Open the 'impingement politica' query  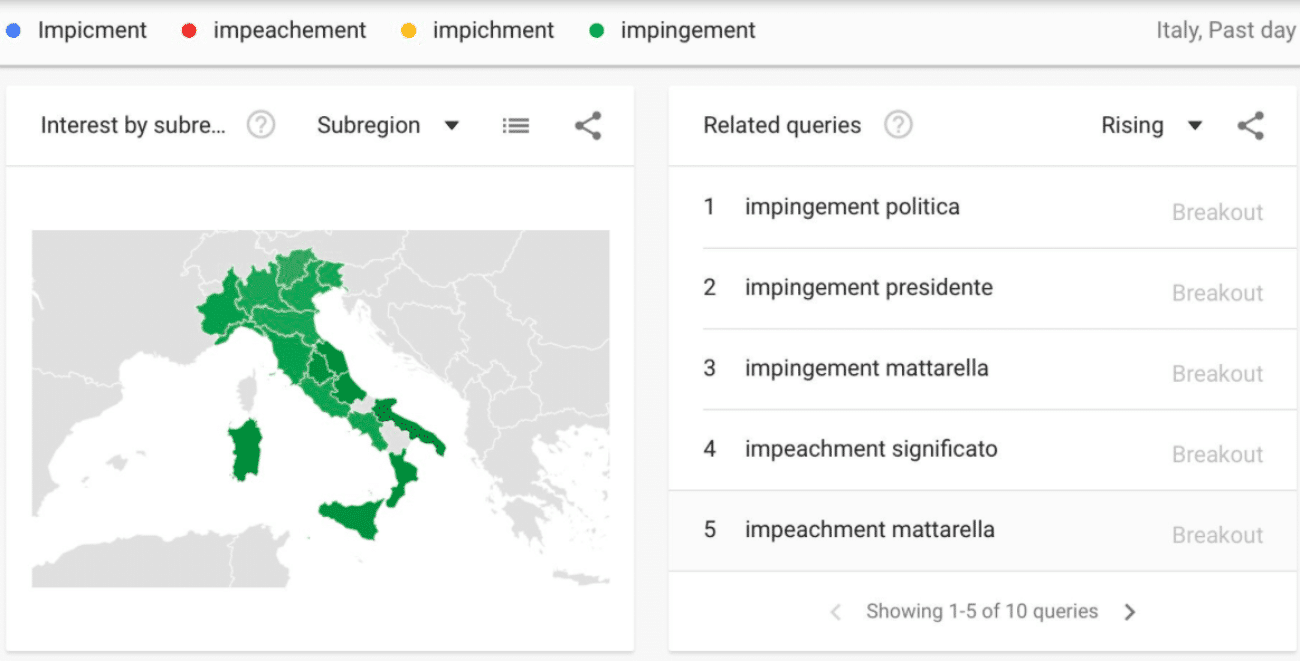(x=852, y=207)
